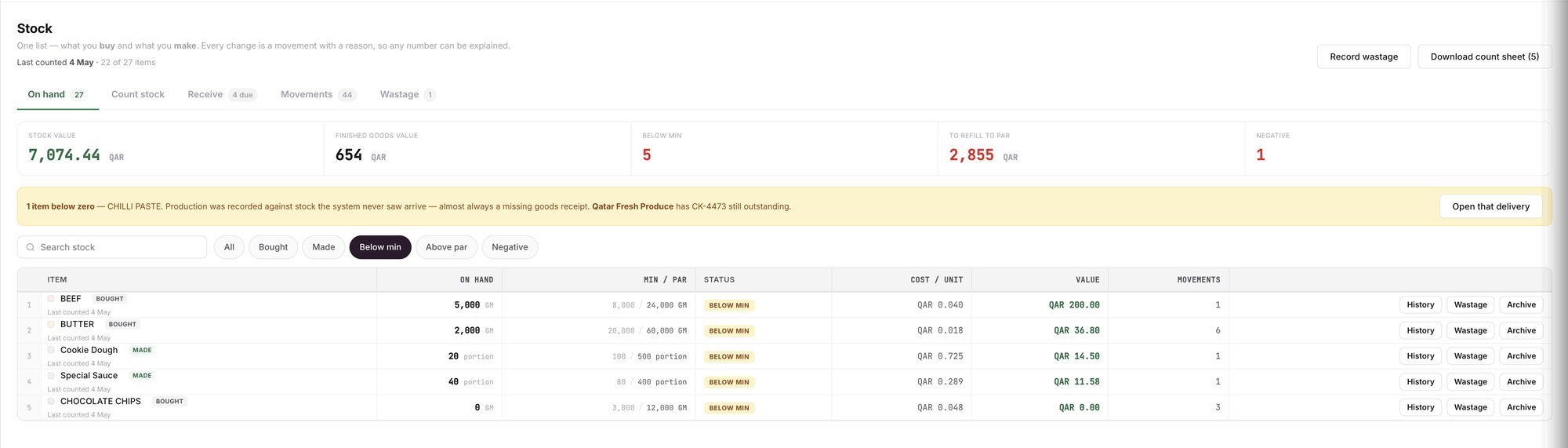Click the square icon beside Cookie Dough

tap(51, 350)
